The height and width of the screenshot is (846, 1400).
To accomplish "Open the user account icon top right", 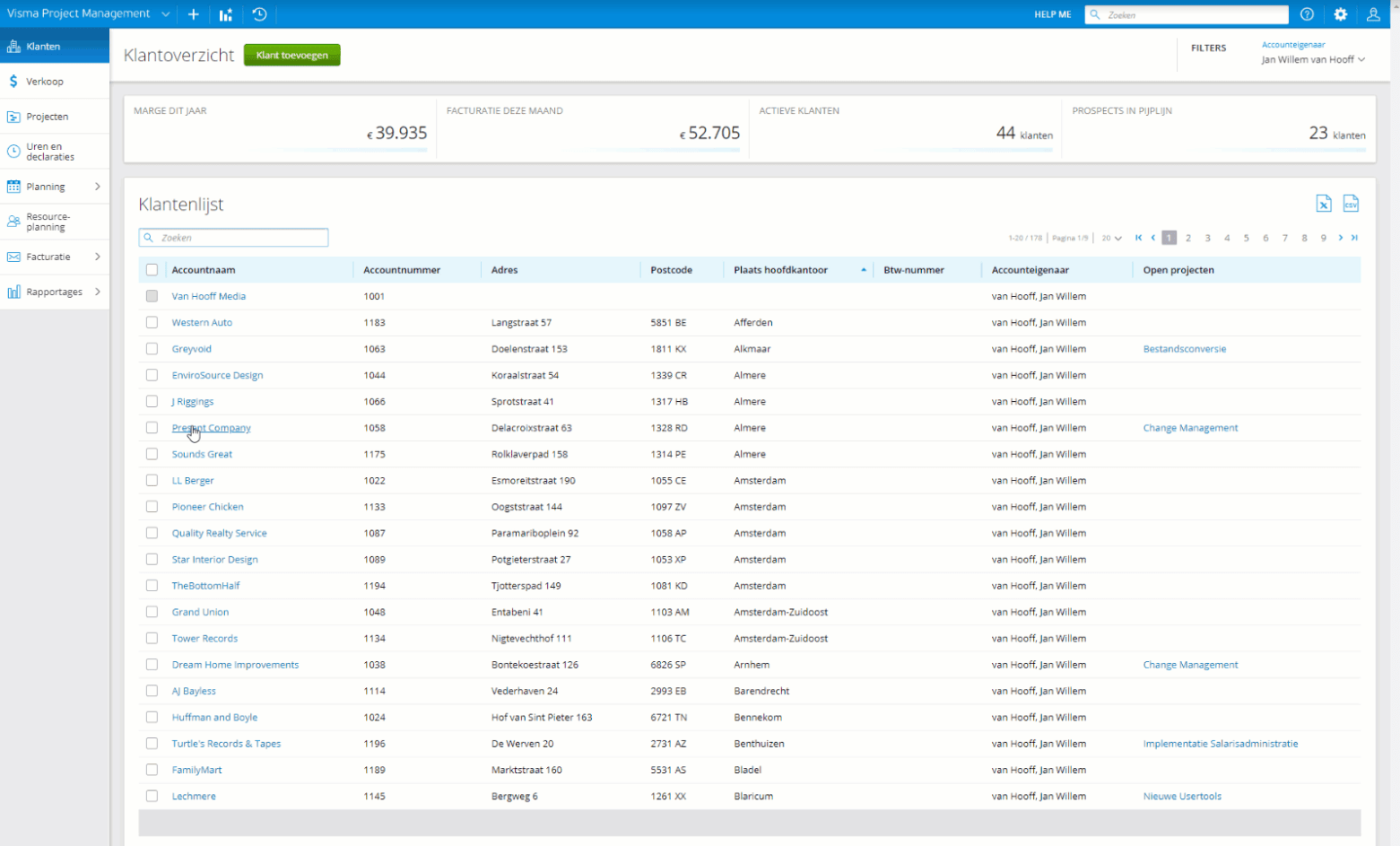I will 1373,13.
